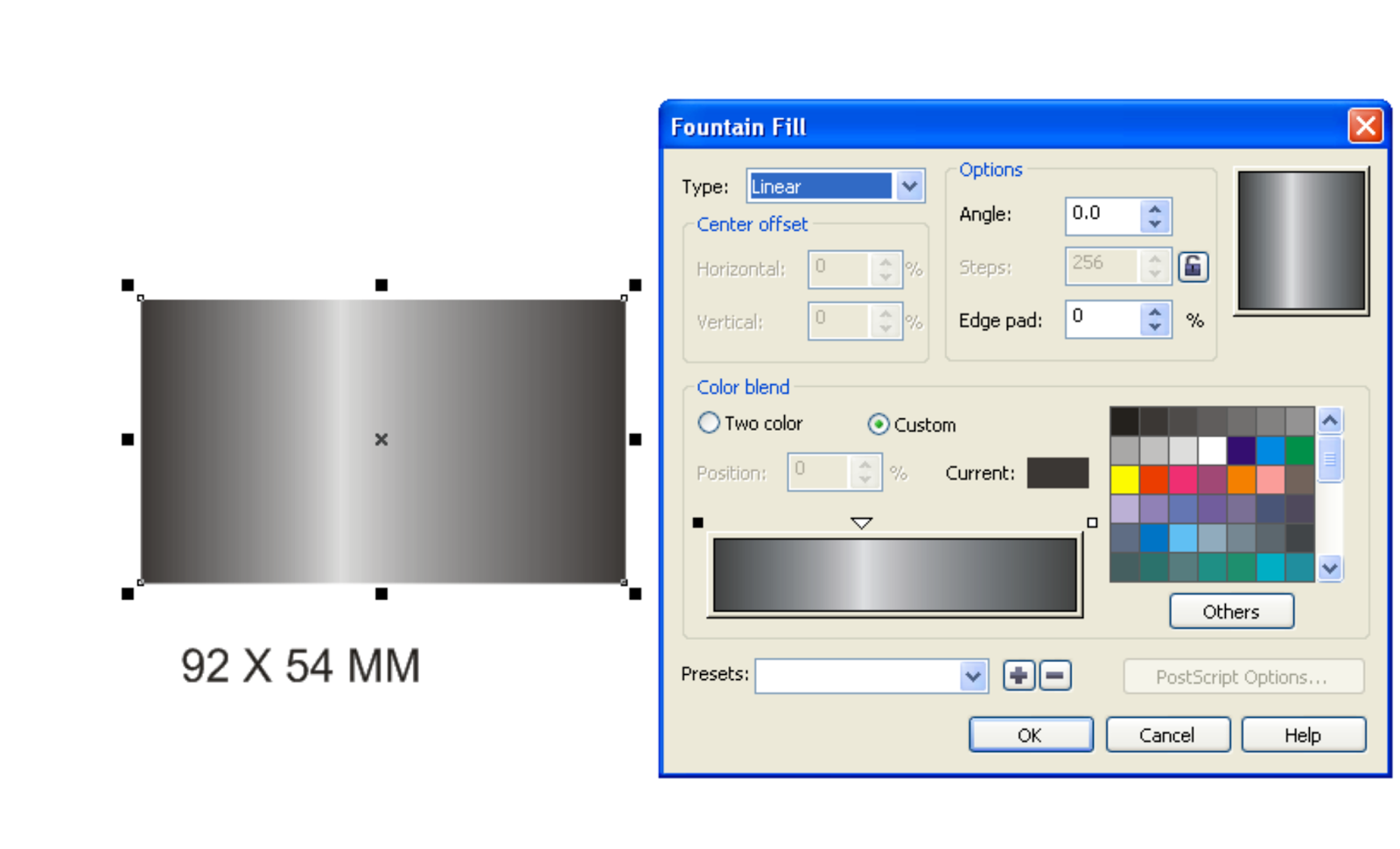Open the Presets dropdown

click(971, 675)
